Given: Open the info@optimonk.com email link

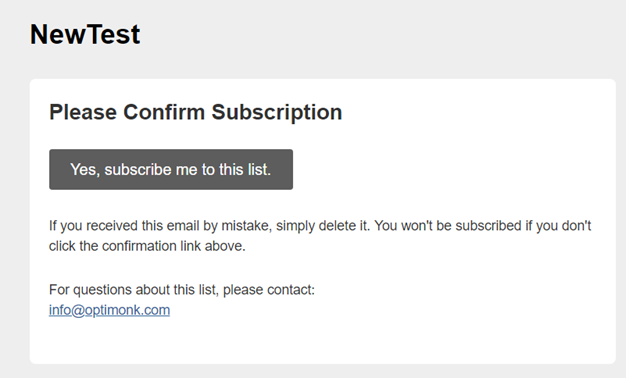Looking at the screenshot, I should point(109,310).
